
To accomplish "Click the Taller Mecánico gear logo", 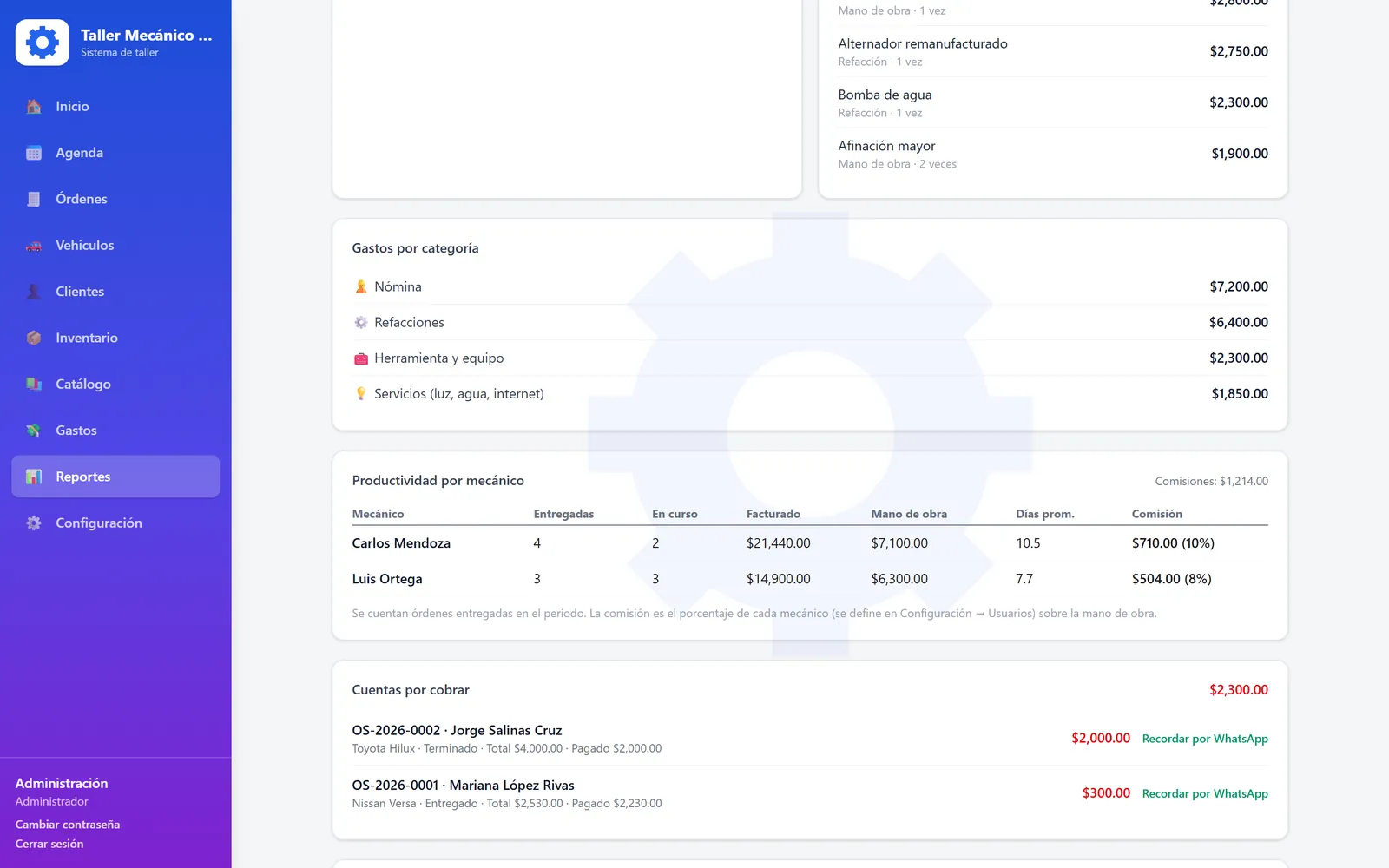I will (42, 42).
